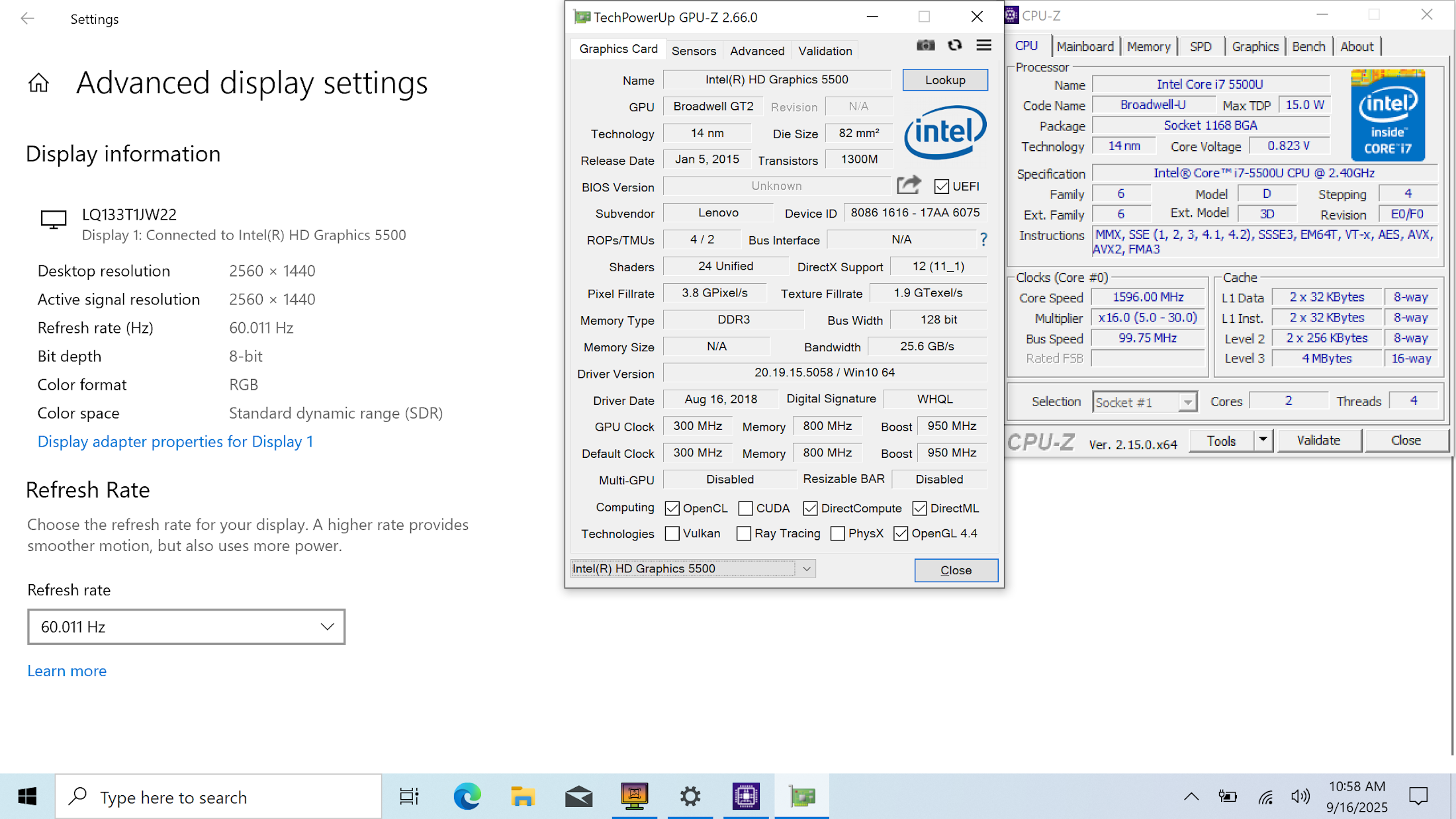This screenshot has width=1456, height=819.
Task: Open the About tab in CPU-Z
Action: (x=1357, y=46)
